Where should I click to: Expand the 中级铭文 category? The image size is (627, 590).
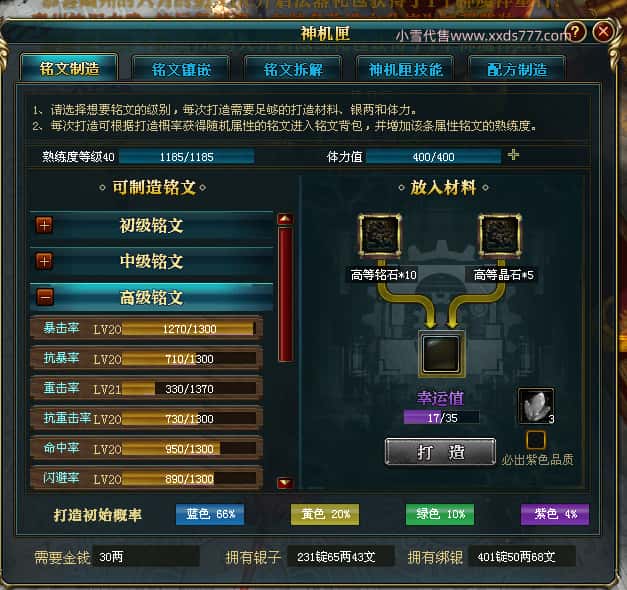click(44, 262)
